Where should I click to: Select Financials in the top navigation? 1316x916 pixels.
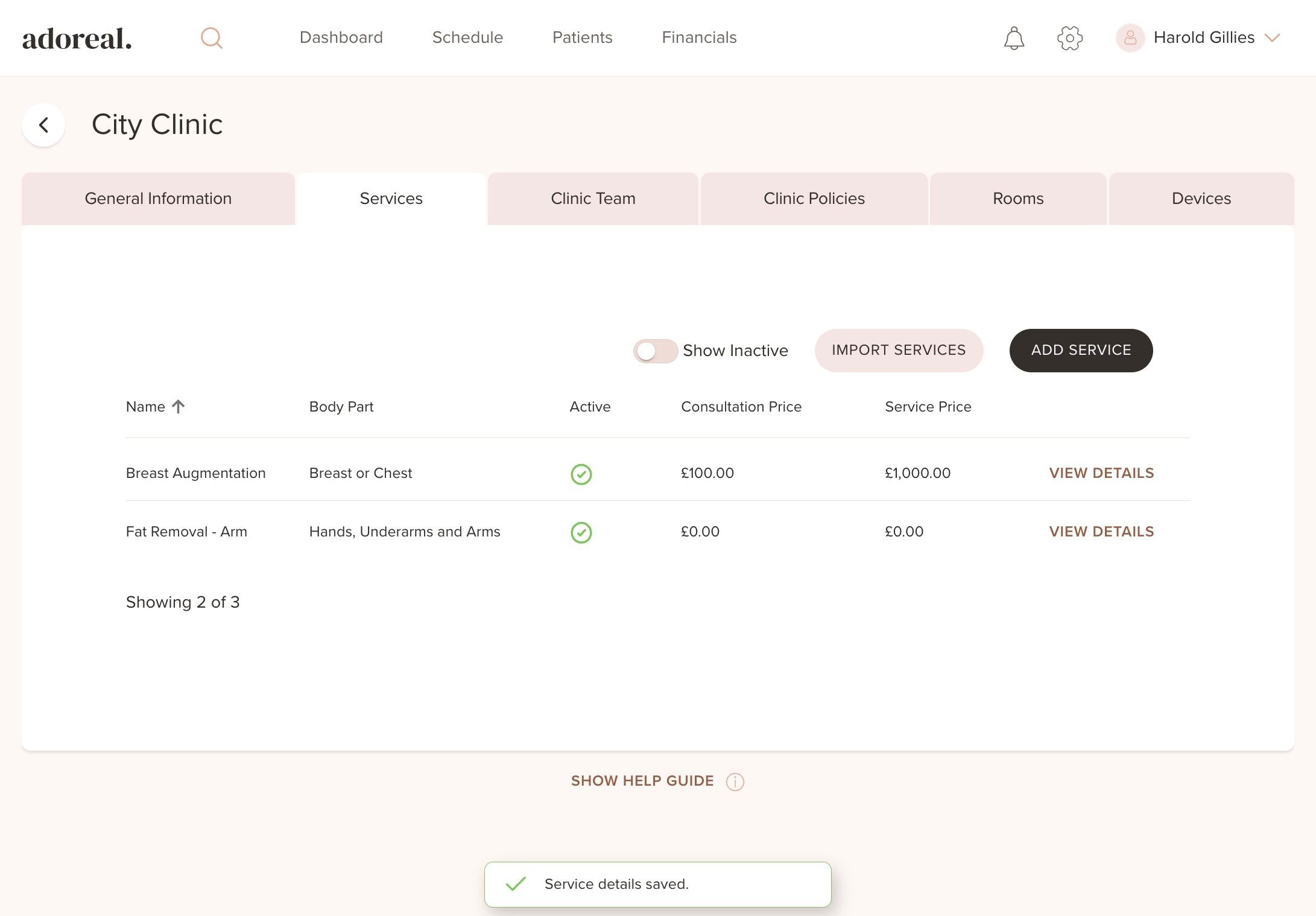[699, 37]
